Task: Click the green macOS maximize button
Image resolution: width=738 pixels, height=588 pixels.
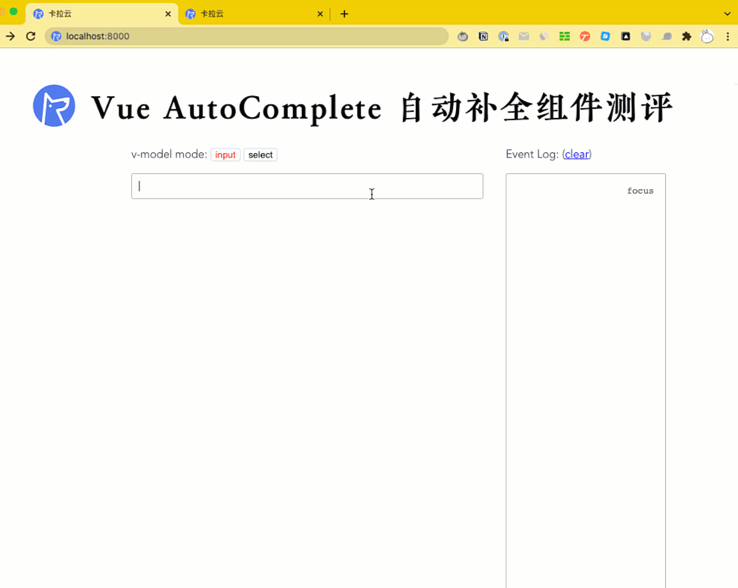Action: click(14, 11)
